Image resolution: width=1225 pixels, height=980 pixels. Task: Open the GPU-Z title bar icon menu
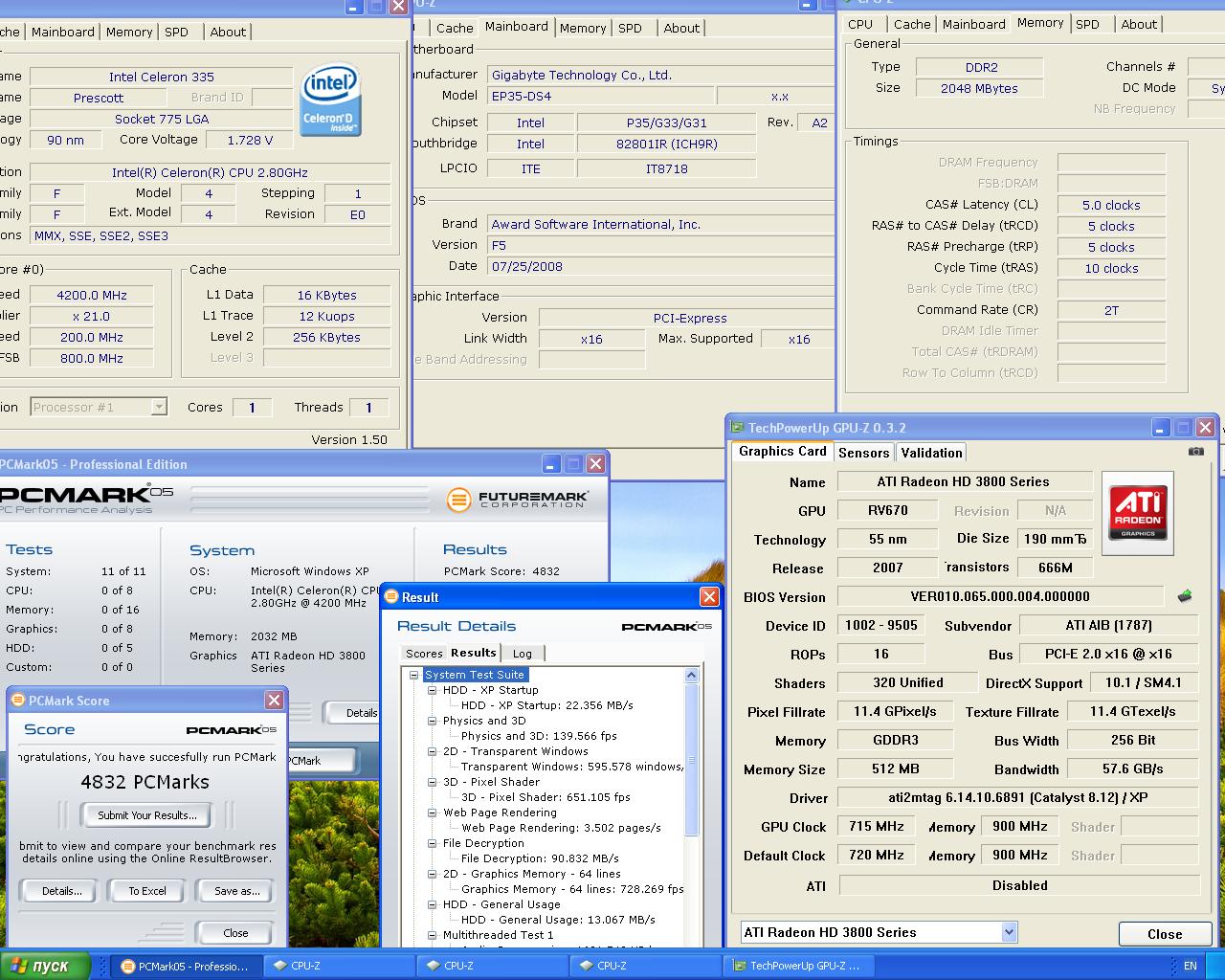737,428
